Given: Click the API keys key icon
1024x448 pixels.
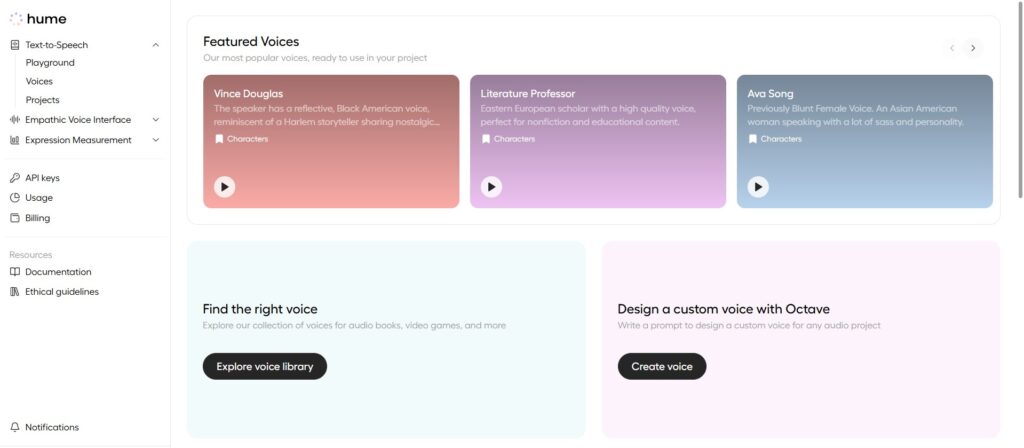Looking at the screenshot, I should [15, 178].
